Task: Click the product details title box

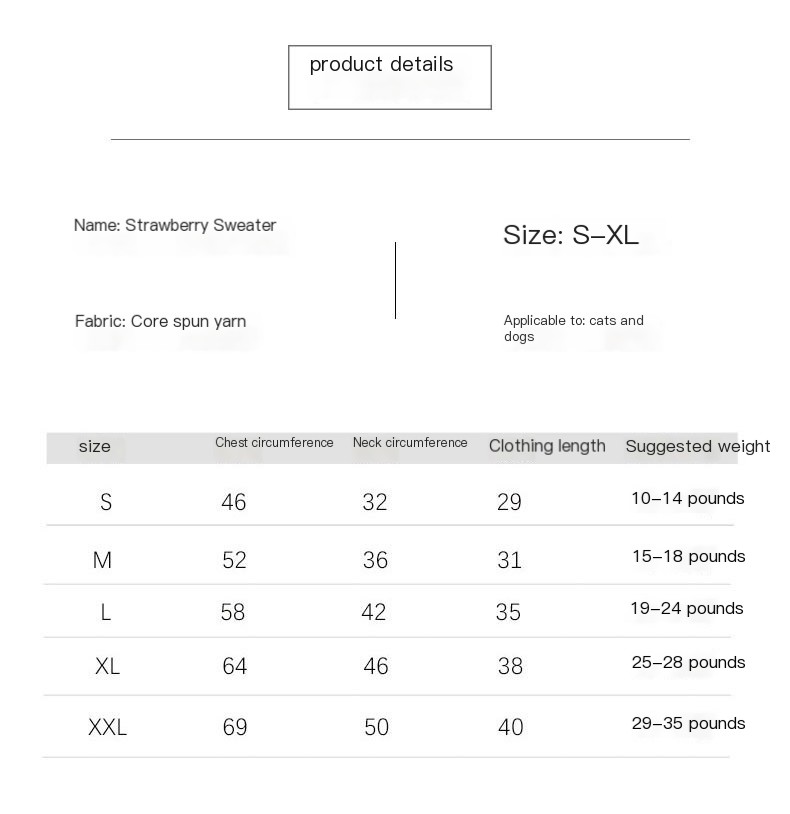Action: 389,77
